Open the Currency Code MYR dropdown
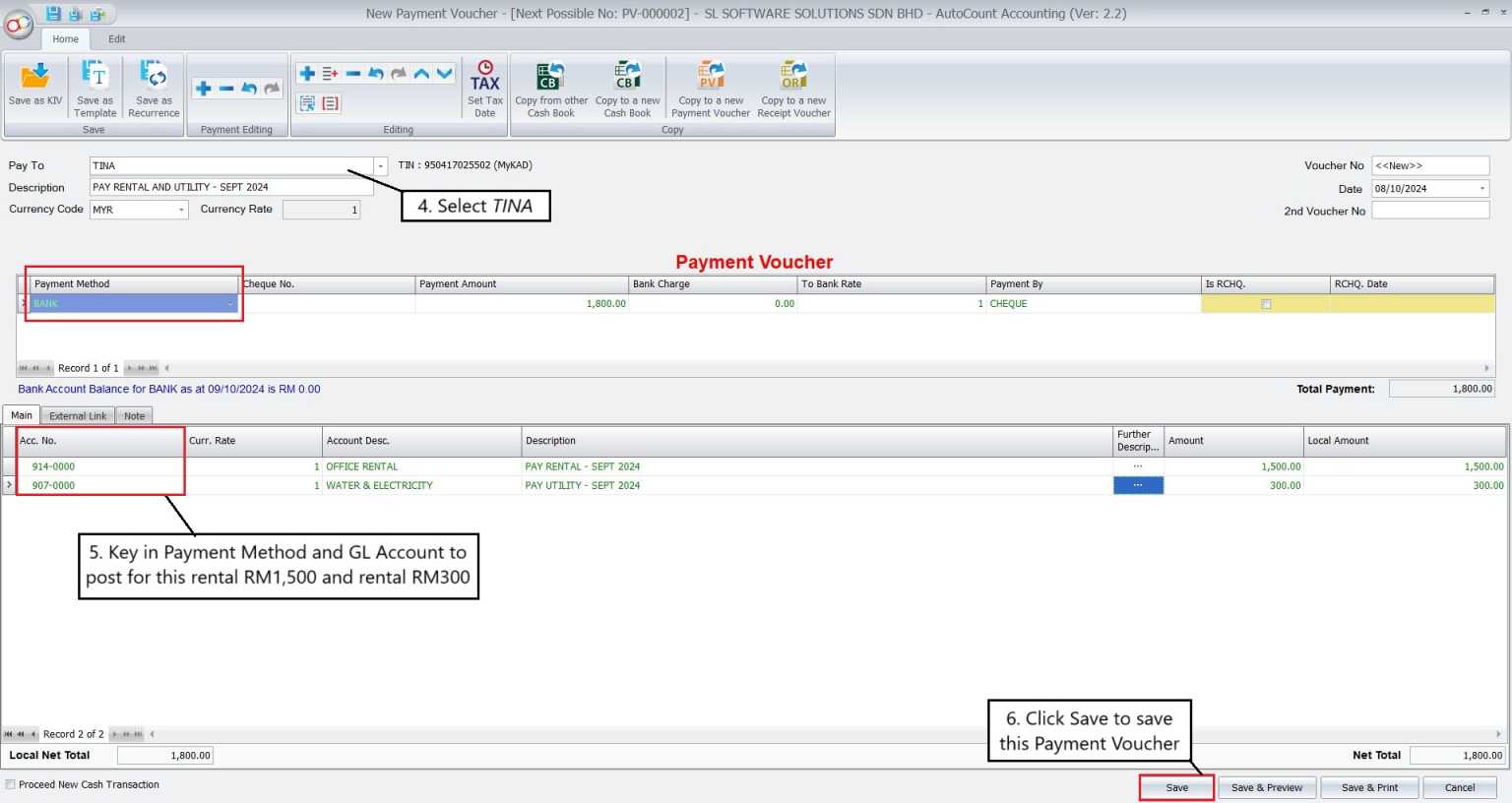Image resolution: width=1512 pixels, height=803 pixels. tap(181, 210)
